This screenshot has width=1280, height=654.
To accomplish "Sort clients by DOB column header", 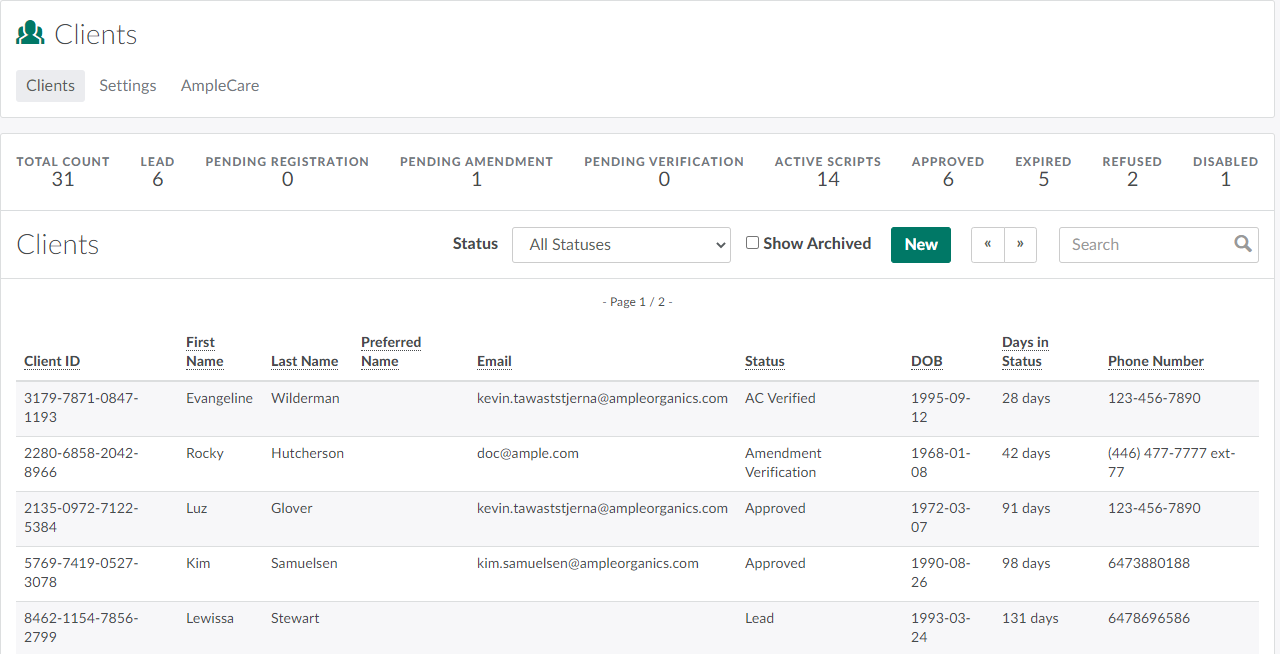I will tap(926, 362).
